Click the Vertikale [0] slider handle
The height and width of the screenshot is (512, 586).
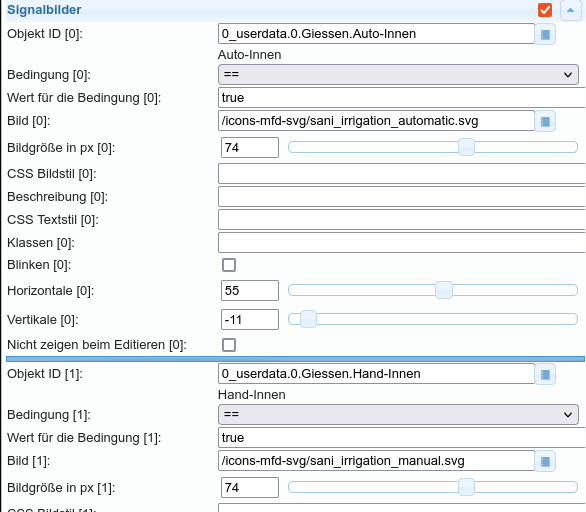(308, 320)
